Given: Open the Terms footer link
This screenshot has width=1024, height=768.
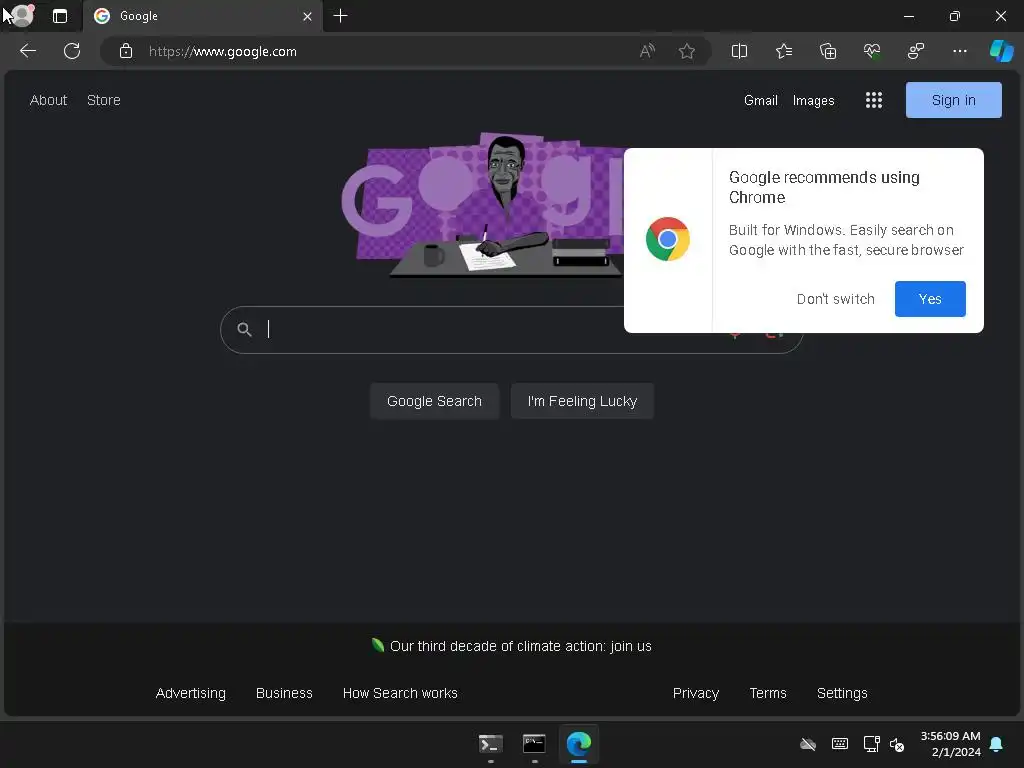Looking at the screenshot, I should click(768, 693).
